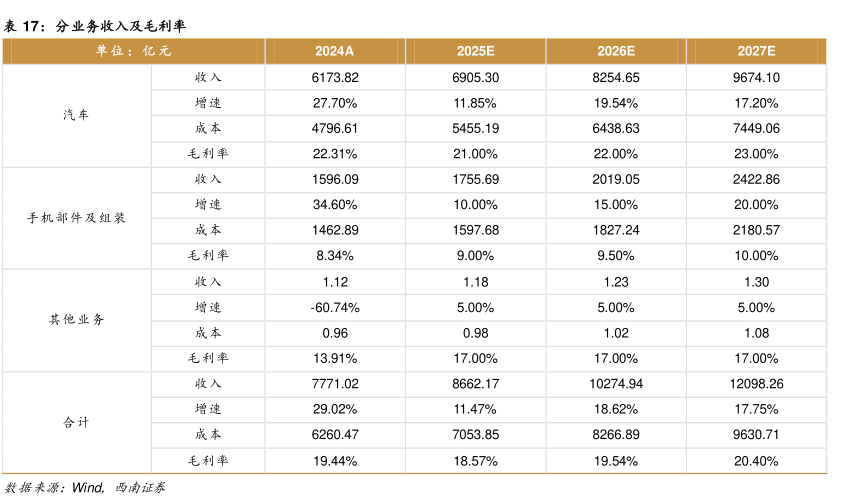Click the 20.40% gross margin cell
Viewport: 844px width, 498px height.
(x=757, y=461)
